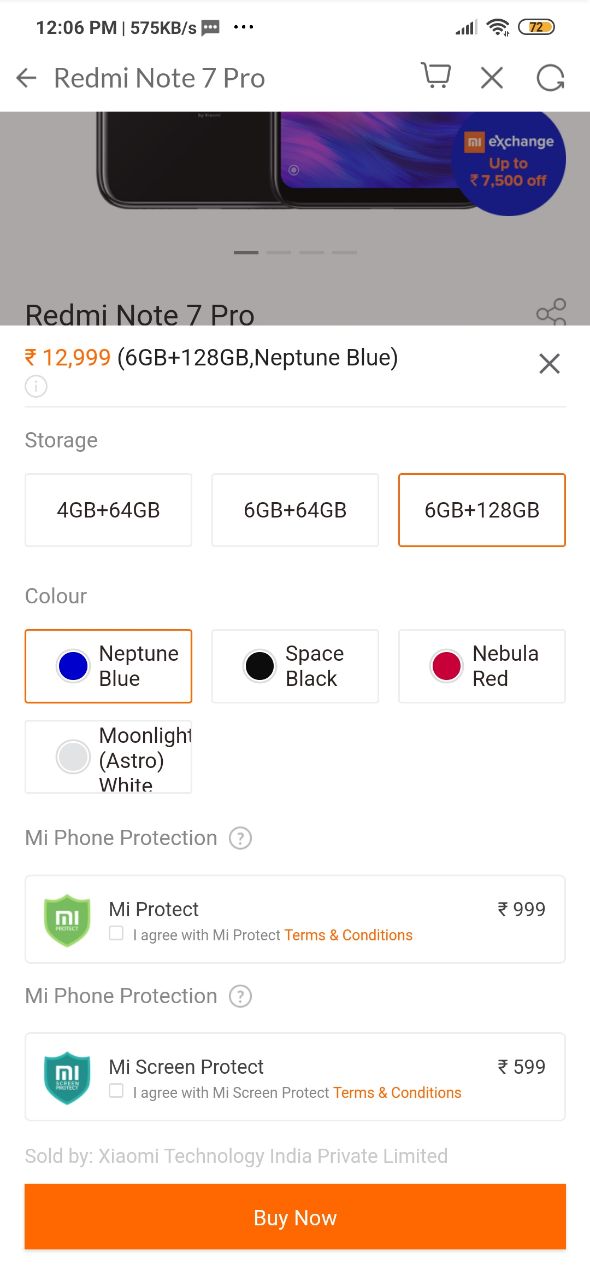The width and height of the screenshot is (590, 1280).
Task: Pick Space Black colour
Action: [x=295, y=666]
